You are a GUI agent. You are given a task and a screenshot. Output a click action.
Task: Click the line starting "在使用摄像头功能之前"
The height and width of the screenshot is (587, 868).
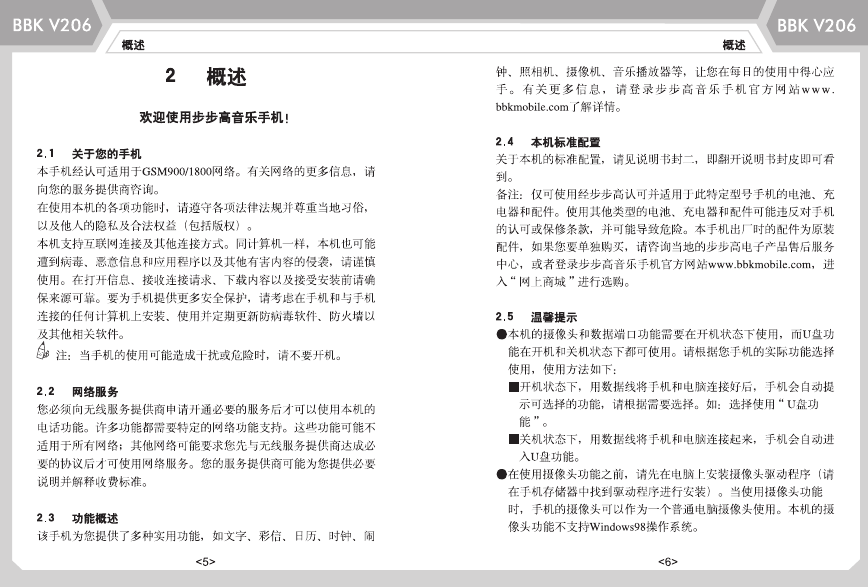665,475
